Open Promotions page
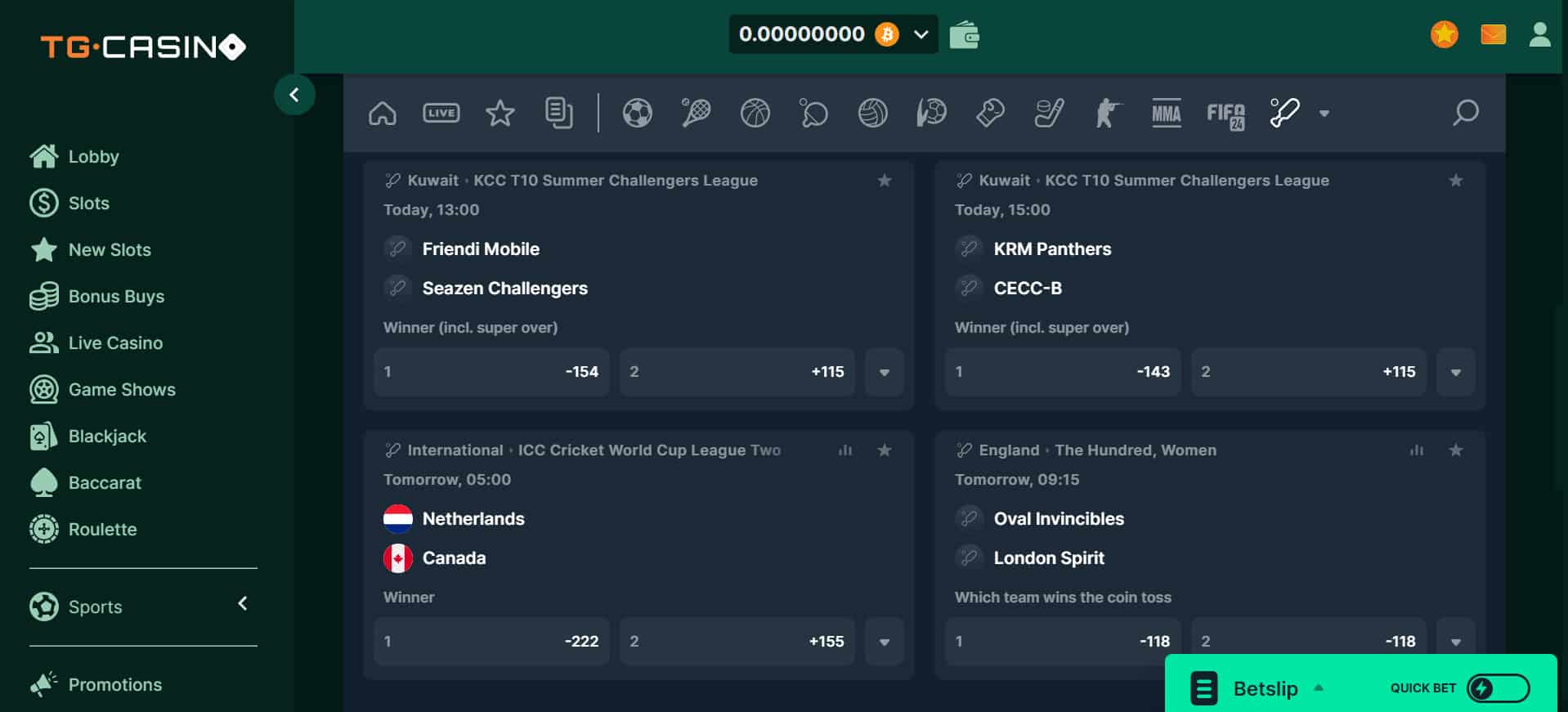 coord(96,684)
